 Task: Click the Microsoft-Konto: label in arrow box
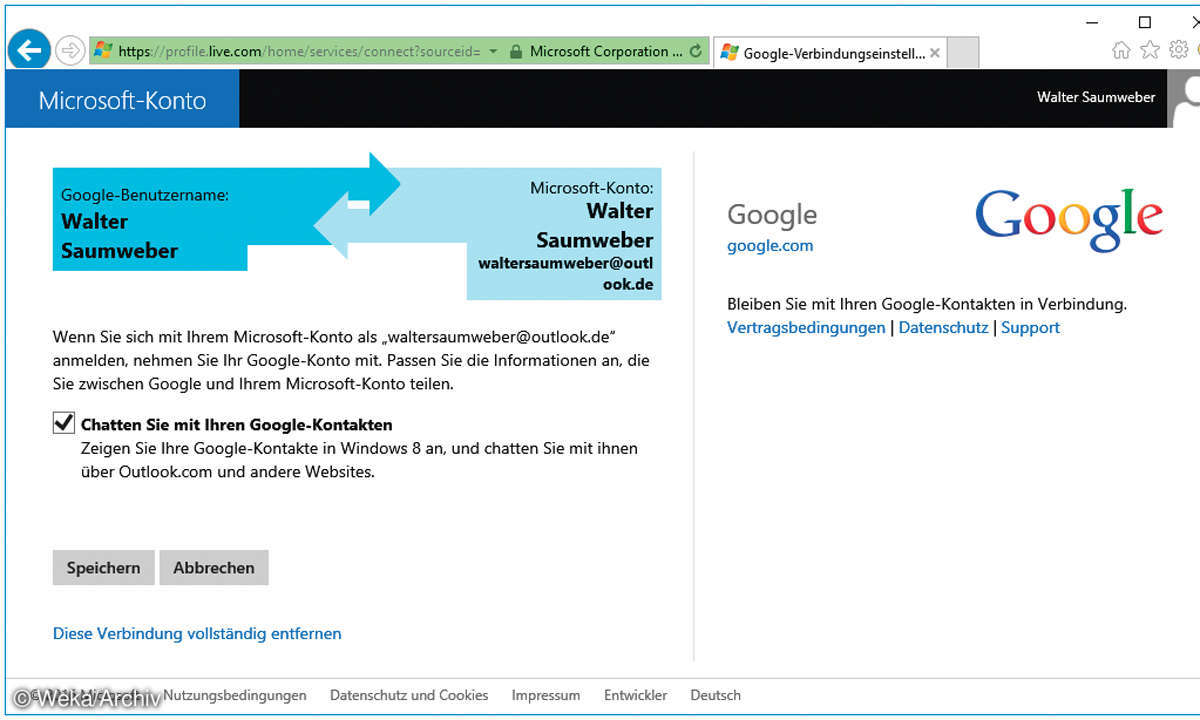592,187
